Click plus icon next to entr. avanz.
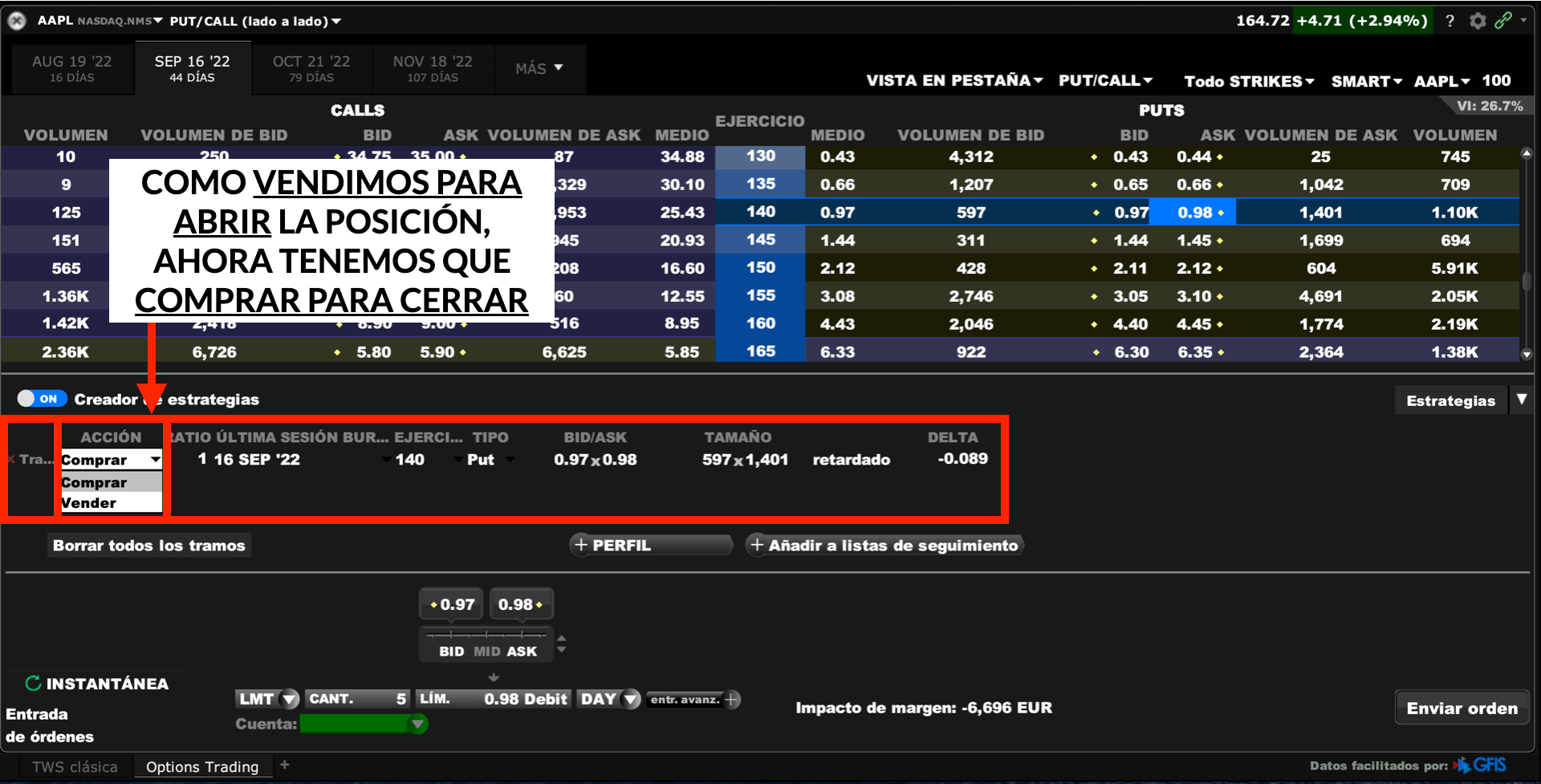The width and height of the screenshot is (1541, 784). pos(731,700)
